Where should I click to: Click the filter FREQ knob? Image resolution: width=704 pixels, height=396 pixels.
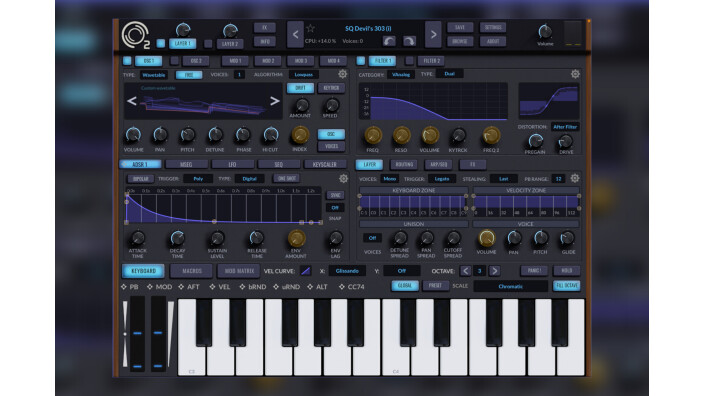(x=373, y=135)
